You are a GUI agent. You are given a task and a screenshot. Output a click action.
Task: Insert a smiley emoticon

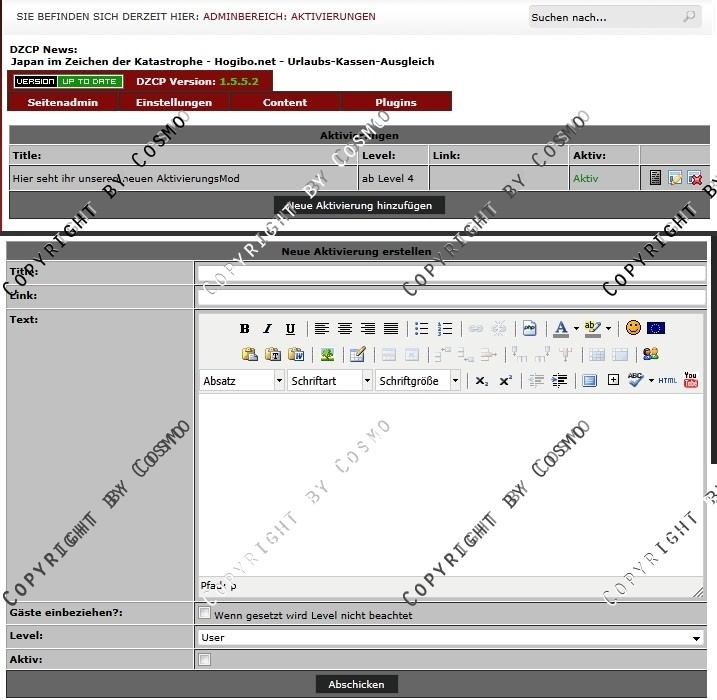[x=633, y=328]
